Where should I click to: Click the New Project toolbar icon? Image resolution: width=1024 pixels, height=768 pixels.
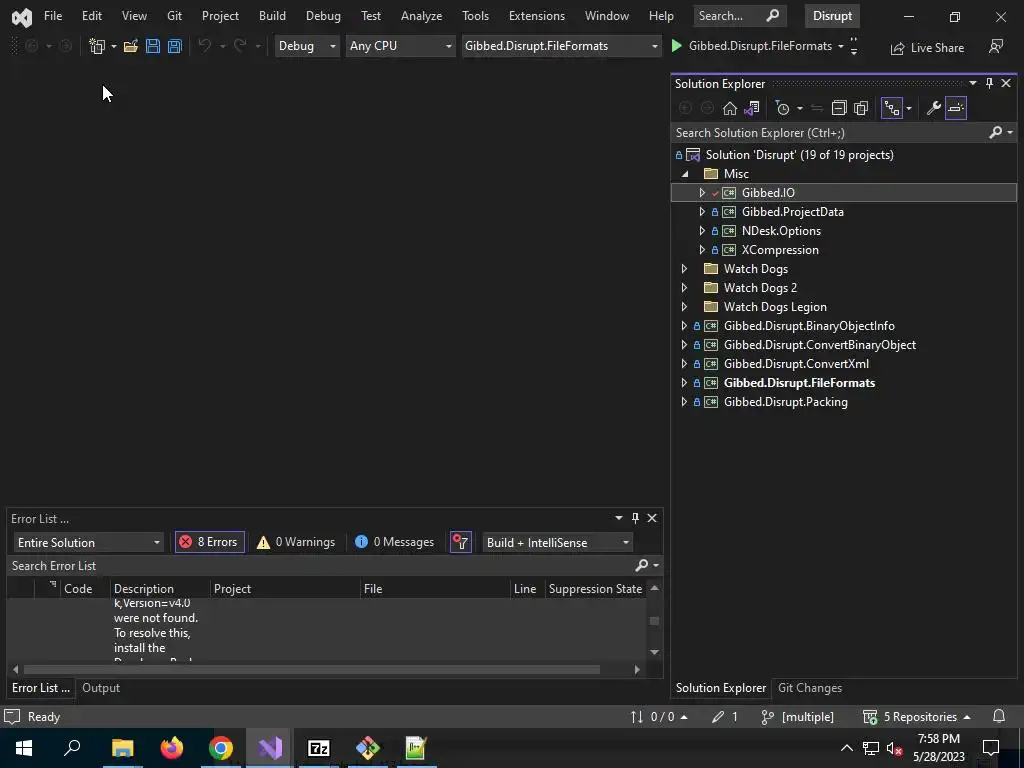pos(97,46)
